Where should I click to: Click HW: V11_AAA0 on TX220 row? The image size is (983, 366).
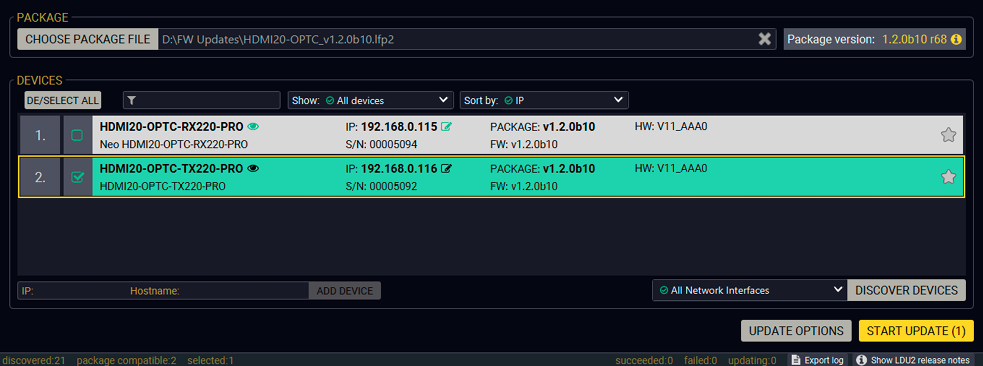(671, 169)
